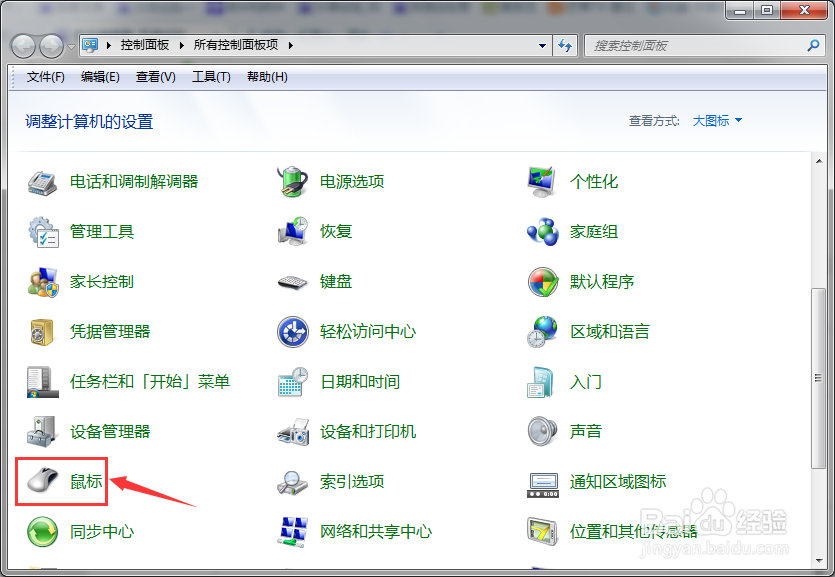Image resolution: width=835 pixels, height=577 pixels.
Task: Click the scrollbar up arrow
Action: point(818,161)
